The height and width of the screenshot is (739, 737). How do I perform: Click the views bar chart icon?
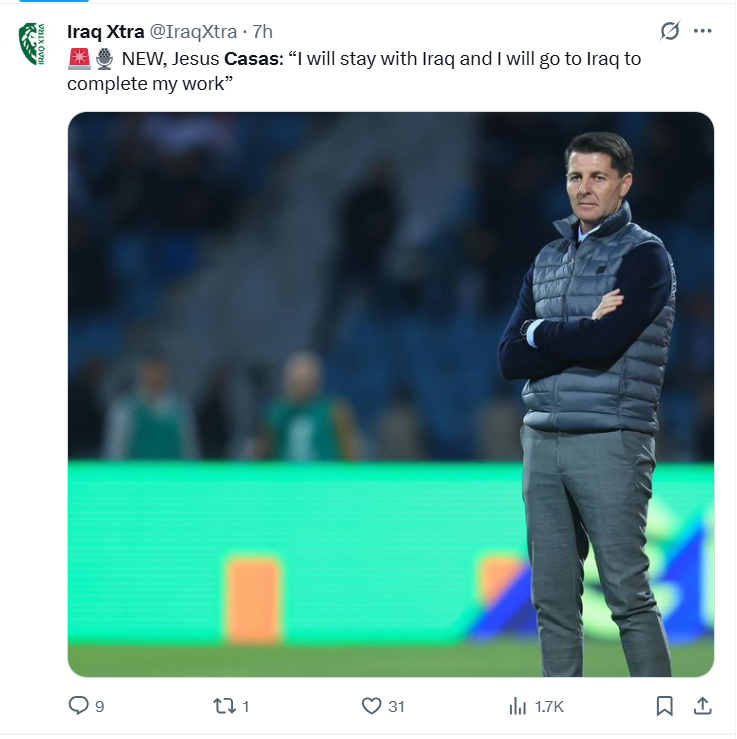click(x=518, y=706)
